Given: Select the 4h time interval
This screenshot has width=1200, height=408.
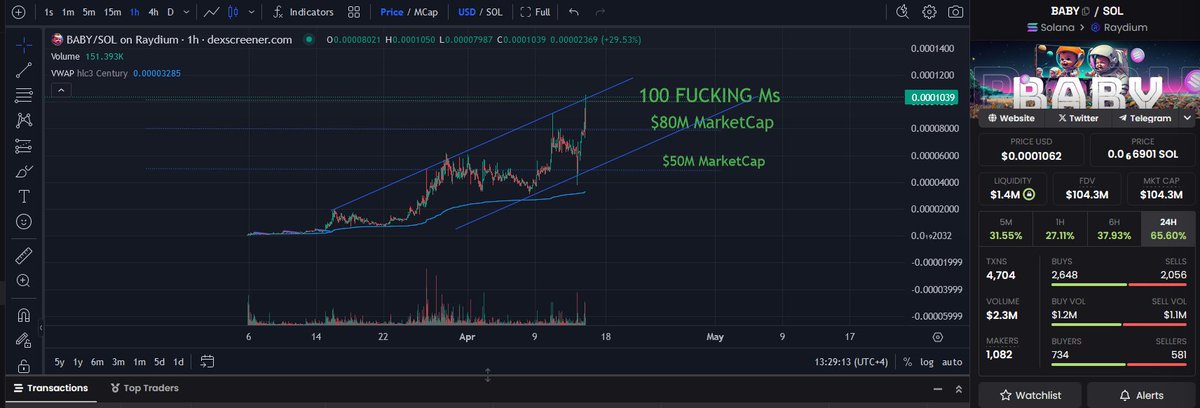Looking at the screenshot, I should pyautogui.click(x=153, y=12).
